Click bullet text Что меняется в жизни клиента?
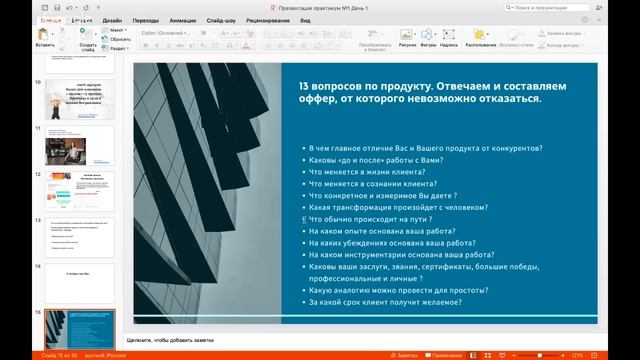Screen dimensions: 640x360 (x=367, y=172)
